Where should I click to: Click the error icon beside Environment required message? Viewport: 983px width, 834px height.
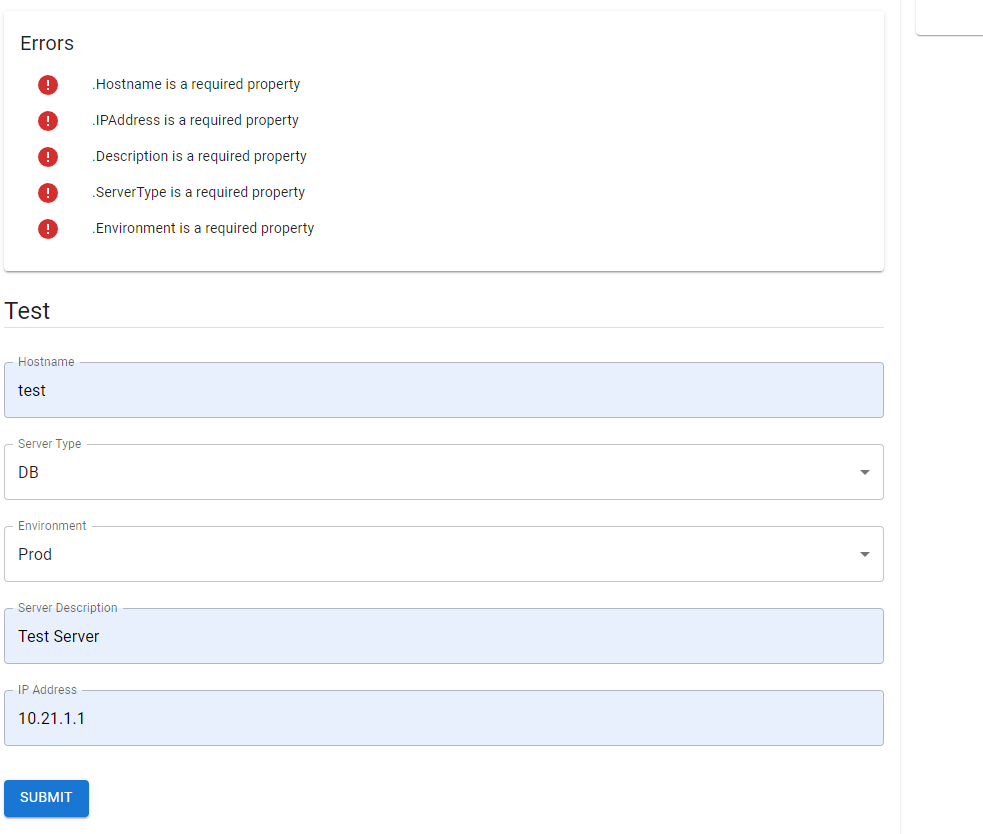[x=47, y=229]
